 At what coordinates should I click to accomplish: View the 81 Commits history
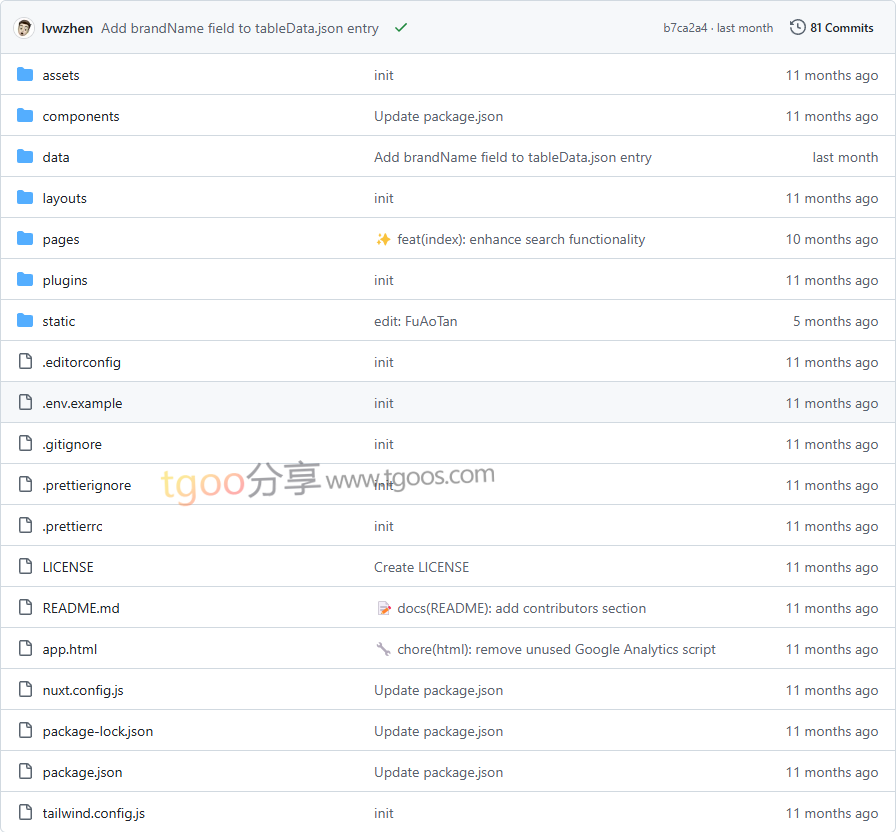(x=841, y=28)
